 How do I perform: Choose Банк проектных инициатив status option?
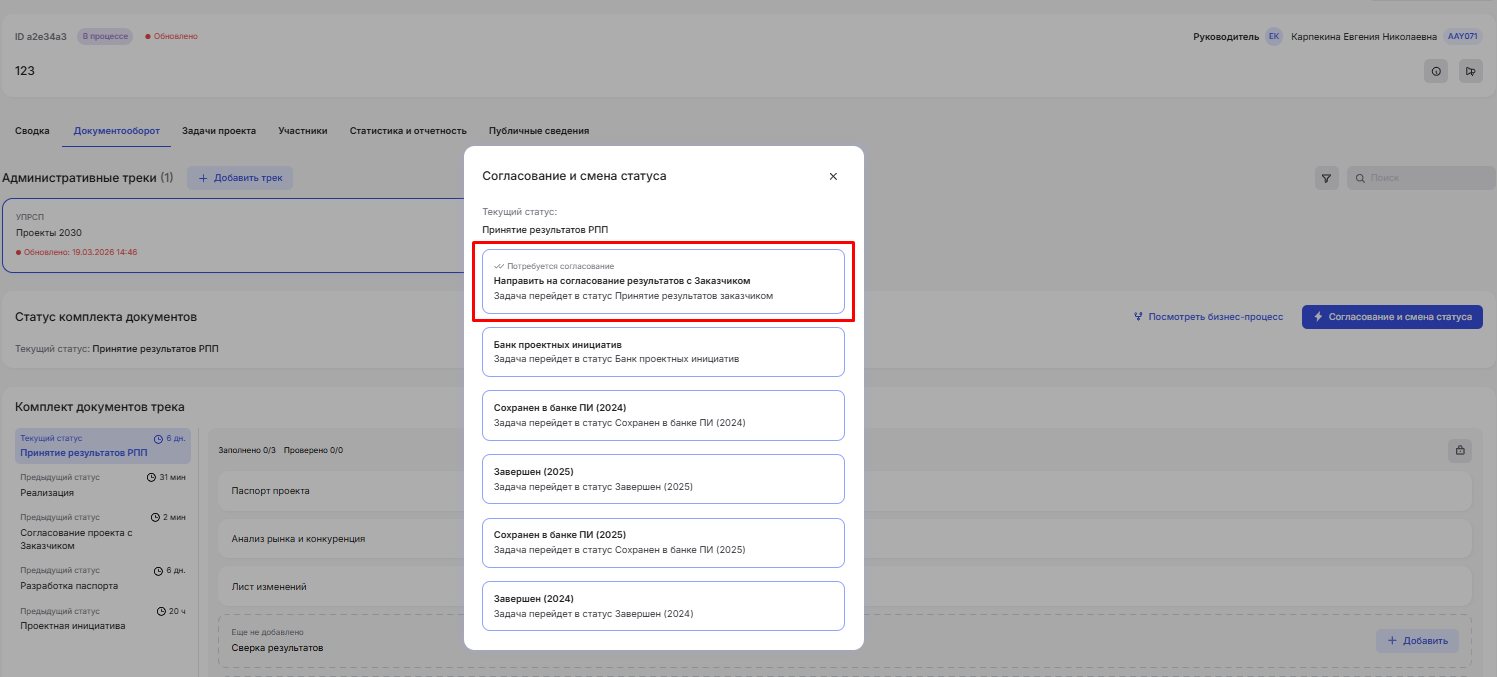coord(663,351)
